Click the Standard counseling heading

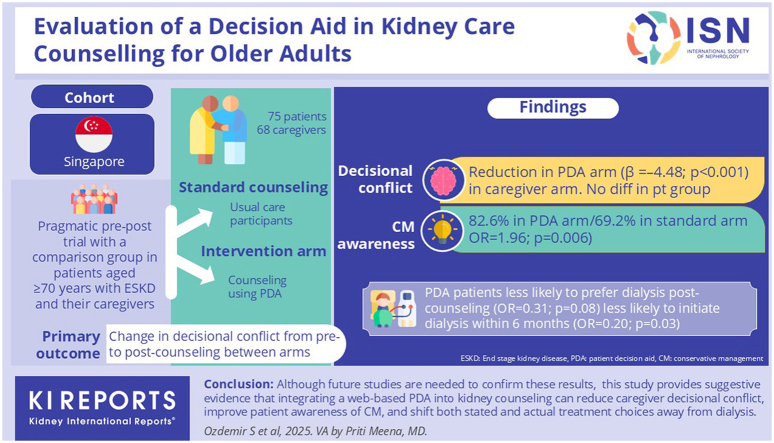(x=253, y=187)
